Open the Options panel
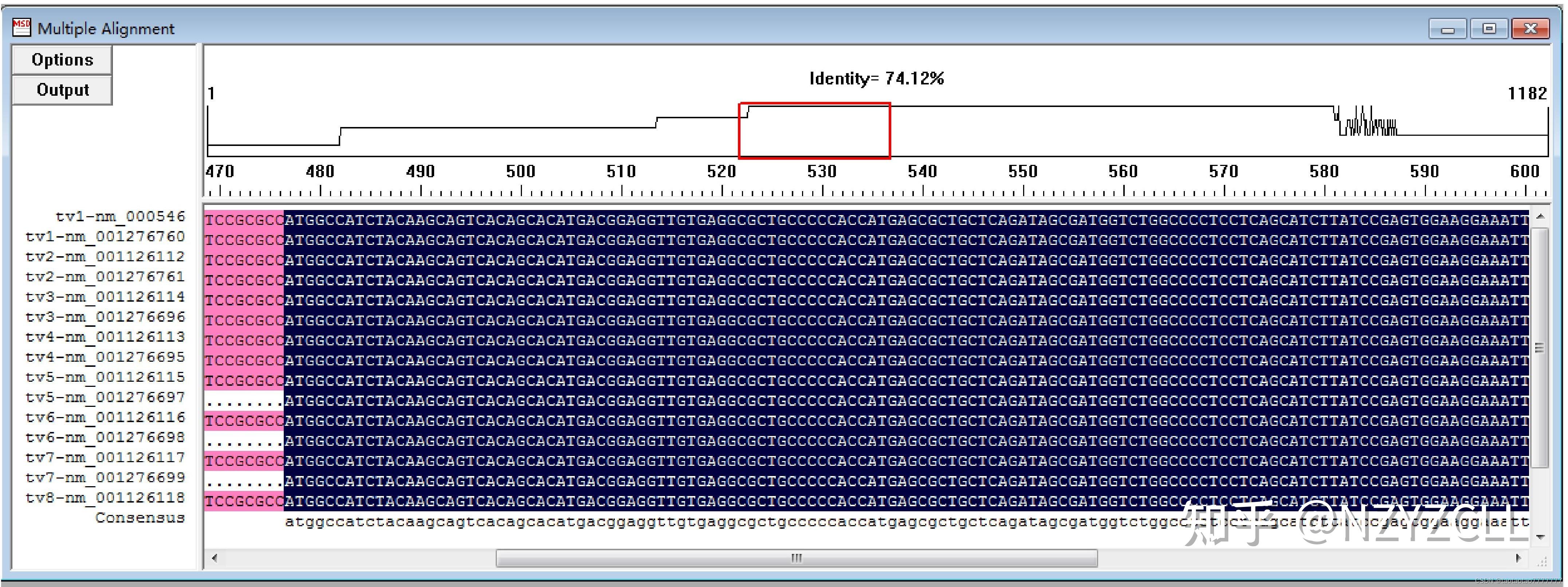The height and width of the screenshot is (587, 1568). coord(62,59)
